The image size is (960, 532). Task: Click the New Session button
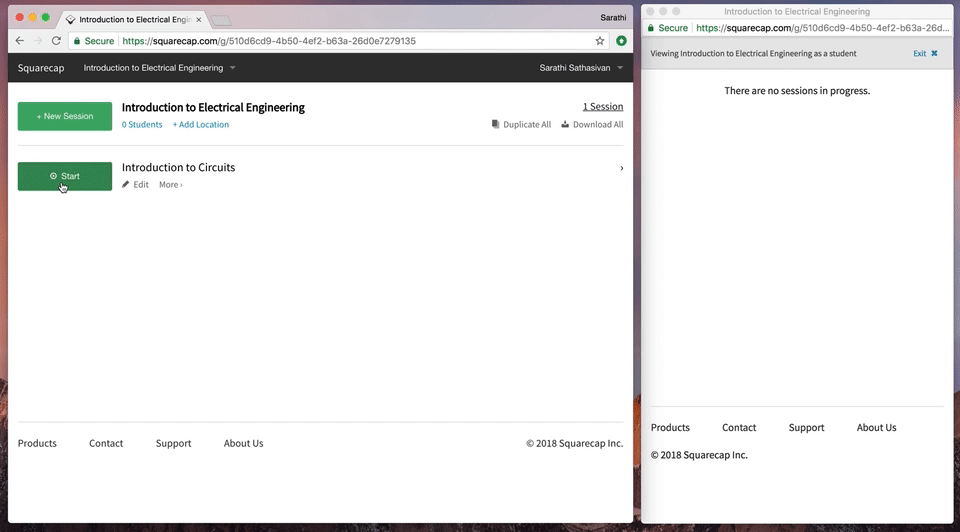65,116
